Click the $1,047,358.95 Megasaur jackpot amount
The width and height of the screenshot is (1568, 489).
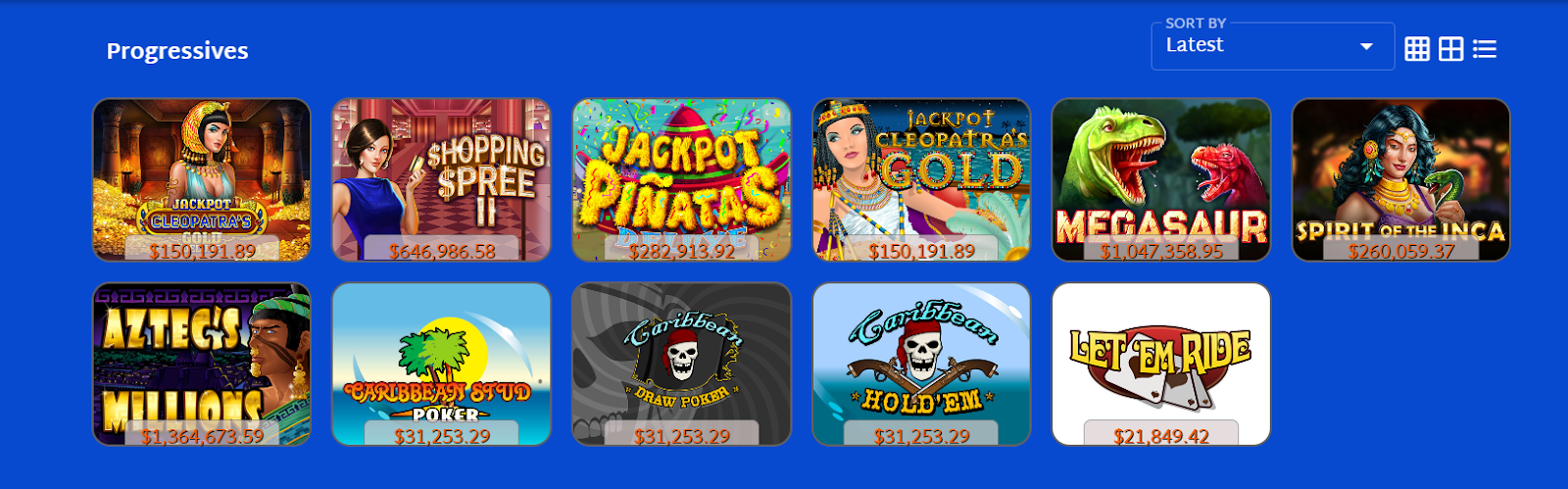tap(1161, 251)
